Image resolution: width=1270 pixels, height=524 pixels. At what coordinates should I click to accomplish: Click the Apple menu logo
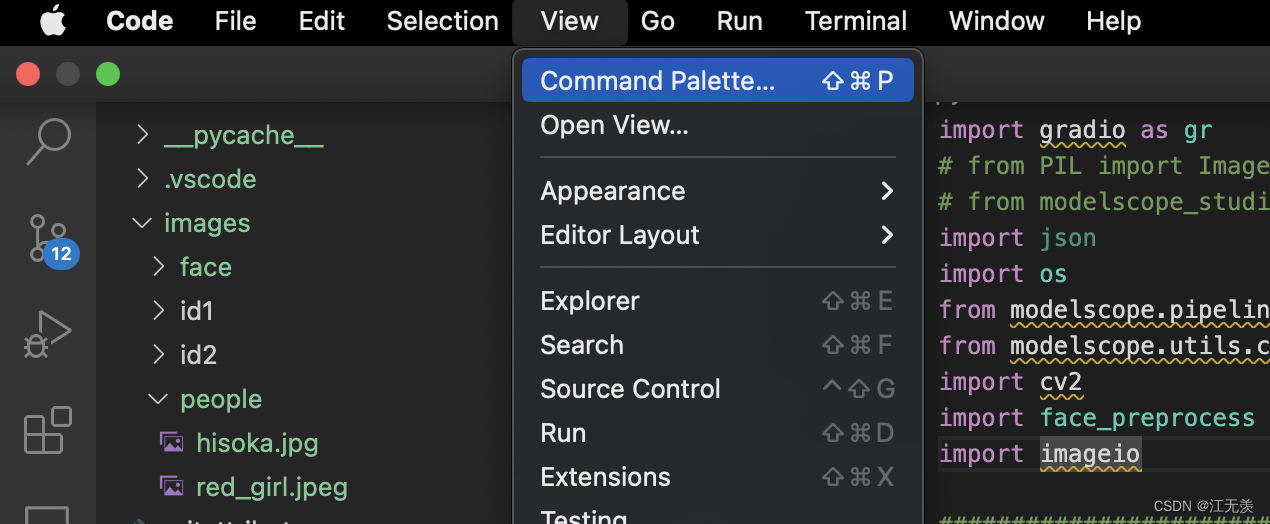click(53, 21)
